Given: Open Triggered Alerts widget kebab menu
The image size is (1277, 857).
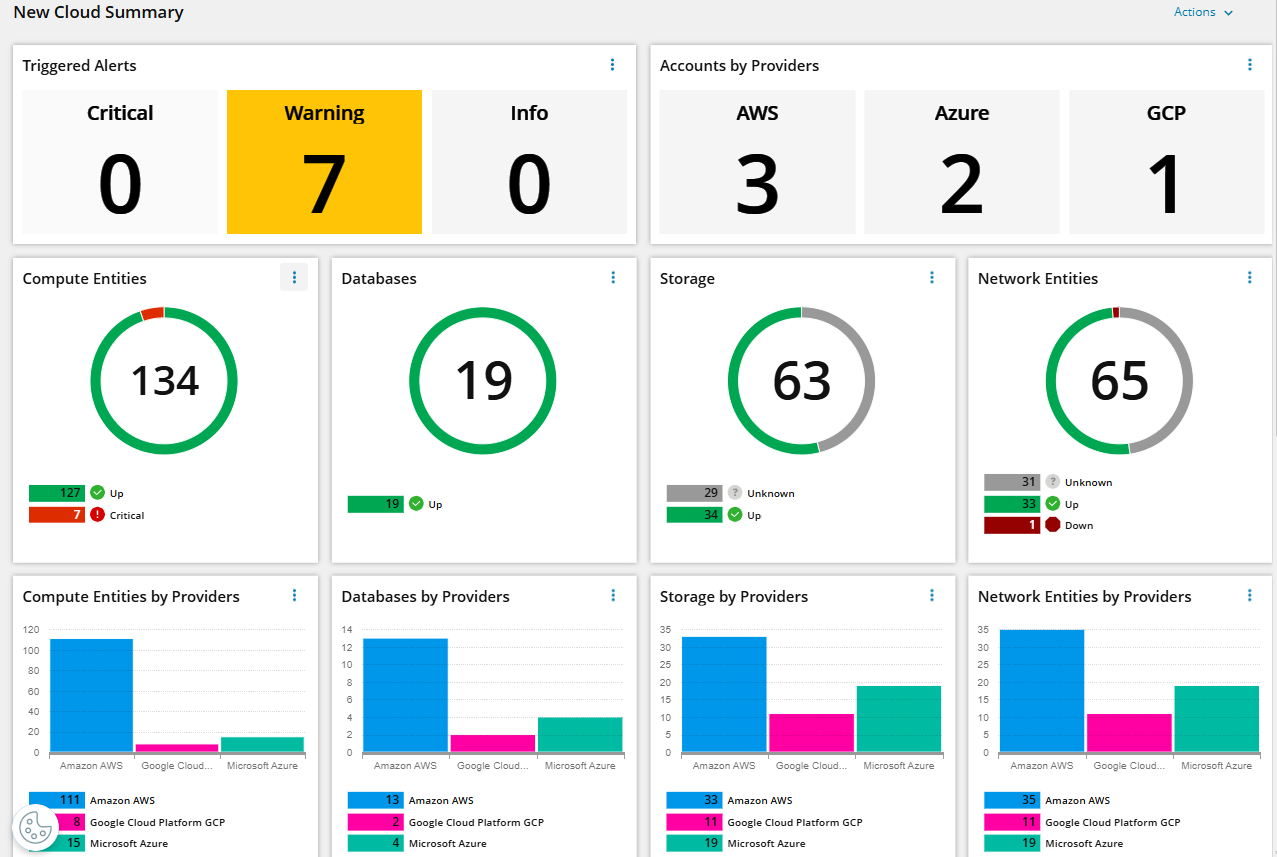Looking at the screenshot, I should pyautogui.click(x=613, y=65).
